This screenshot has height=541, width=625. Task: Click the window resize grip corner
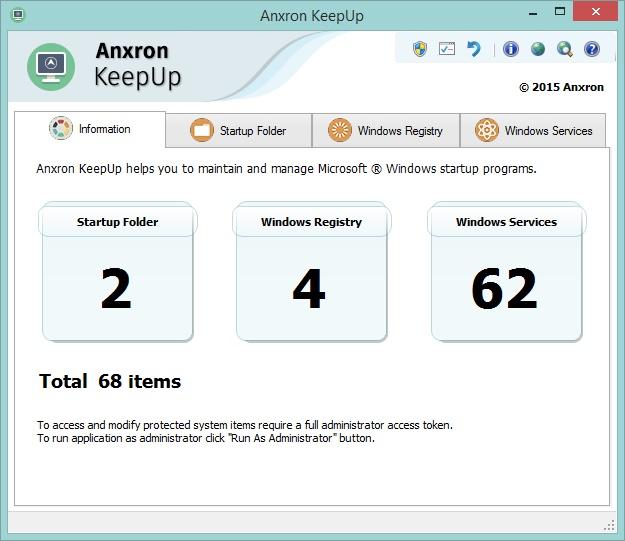click(x=609, y=525)
